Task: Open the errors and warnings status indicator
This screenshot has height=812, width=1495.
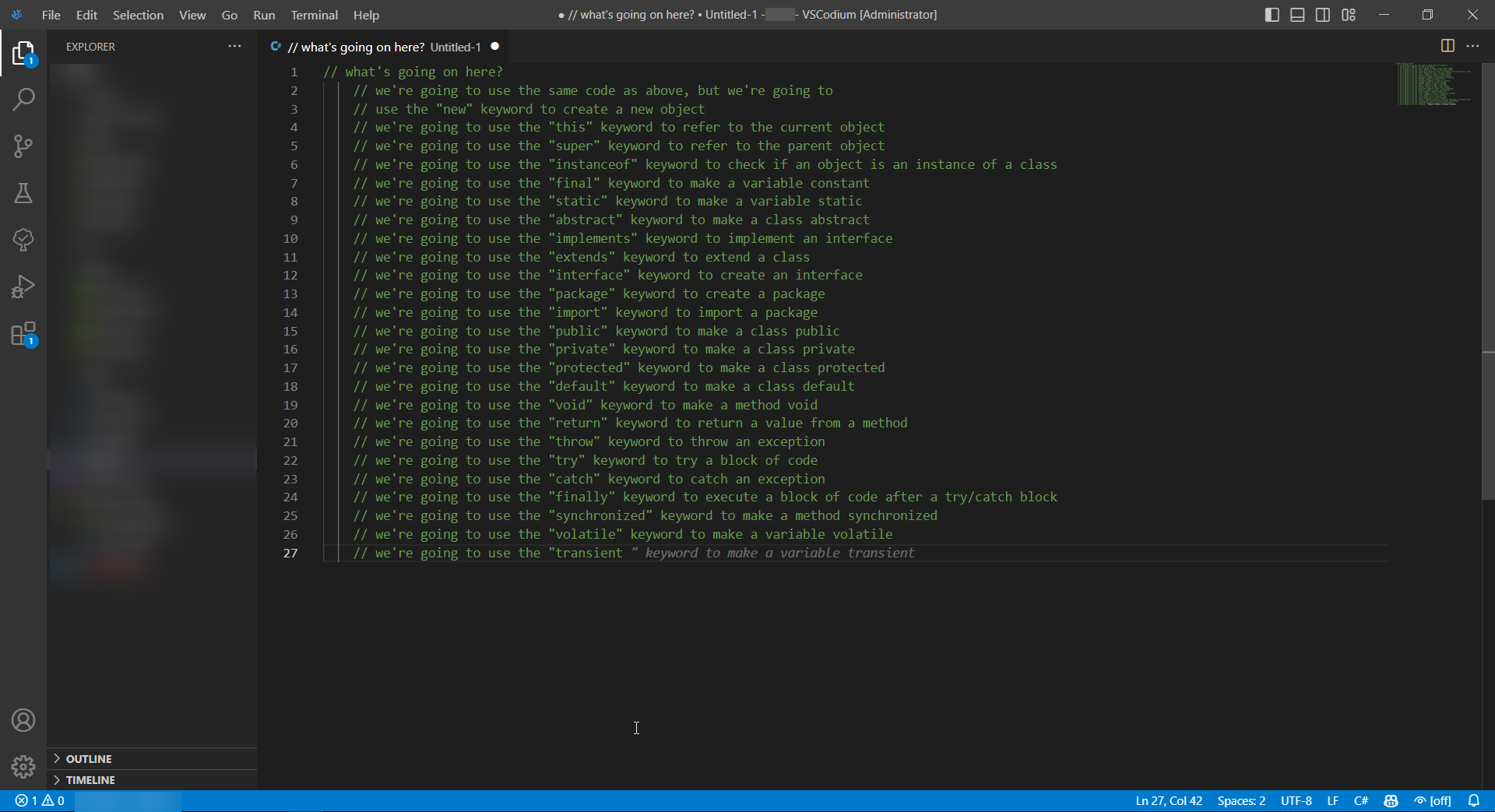Action: 40,800
